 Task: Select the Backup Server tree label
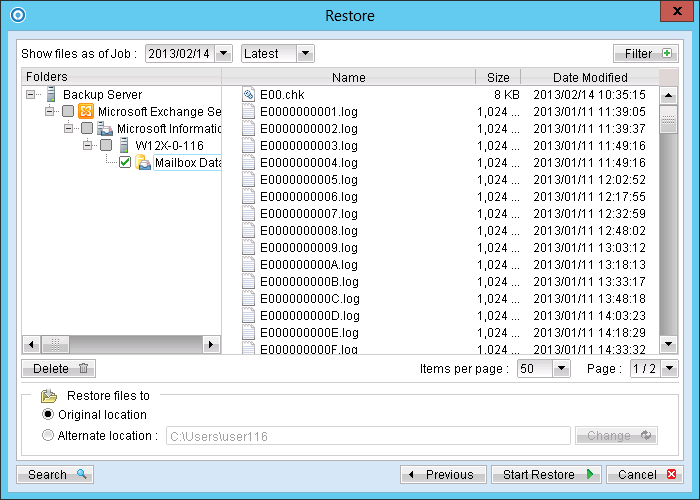(x=102, y=95)
